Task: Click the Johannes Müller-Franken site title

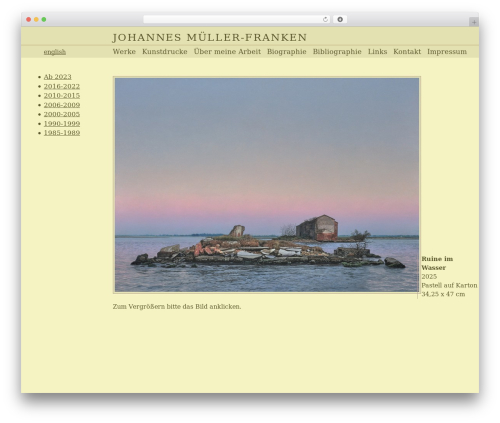Action: (x=209, y=37)
